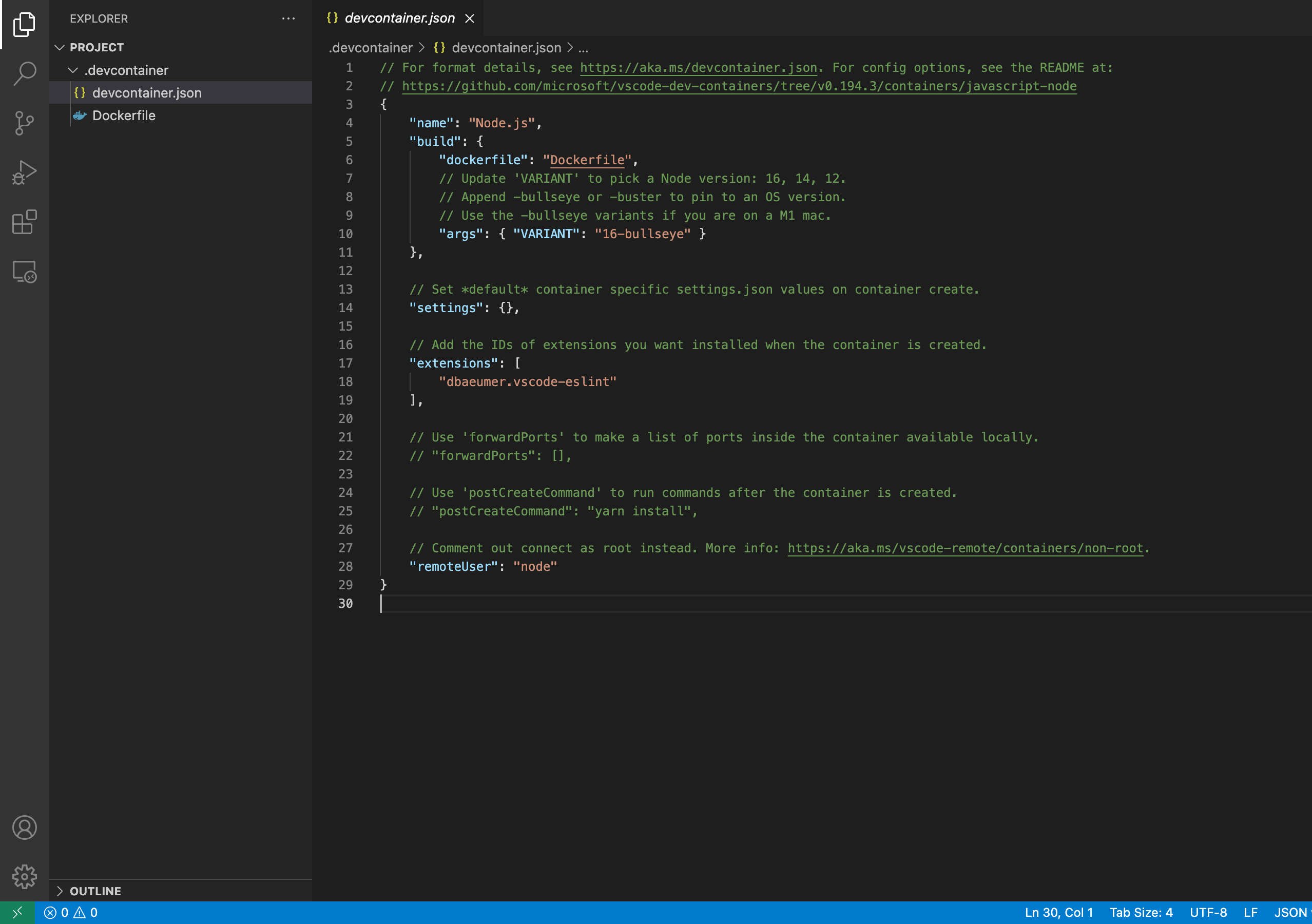Click the "16-bullseye" value text

pyautogui.click(x=643, y=234)
